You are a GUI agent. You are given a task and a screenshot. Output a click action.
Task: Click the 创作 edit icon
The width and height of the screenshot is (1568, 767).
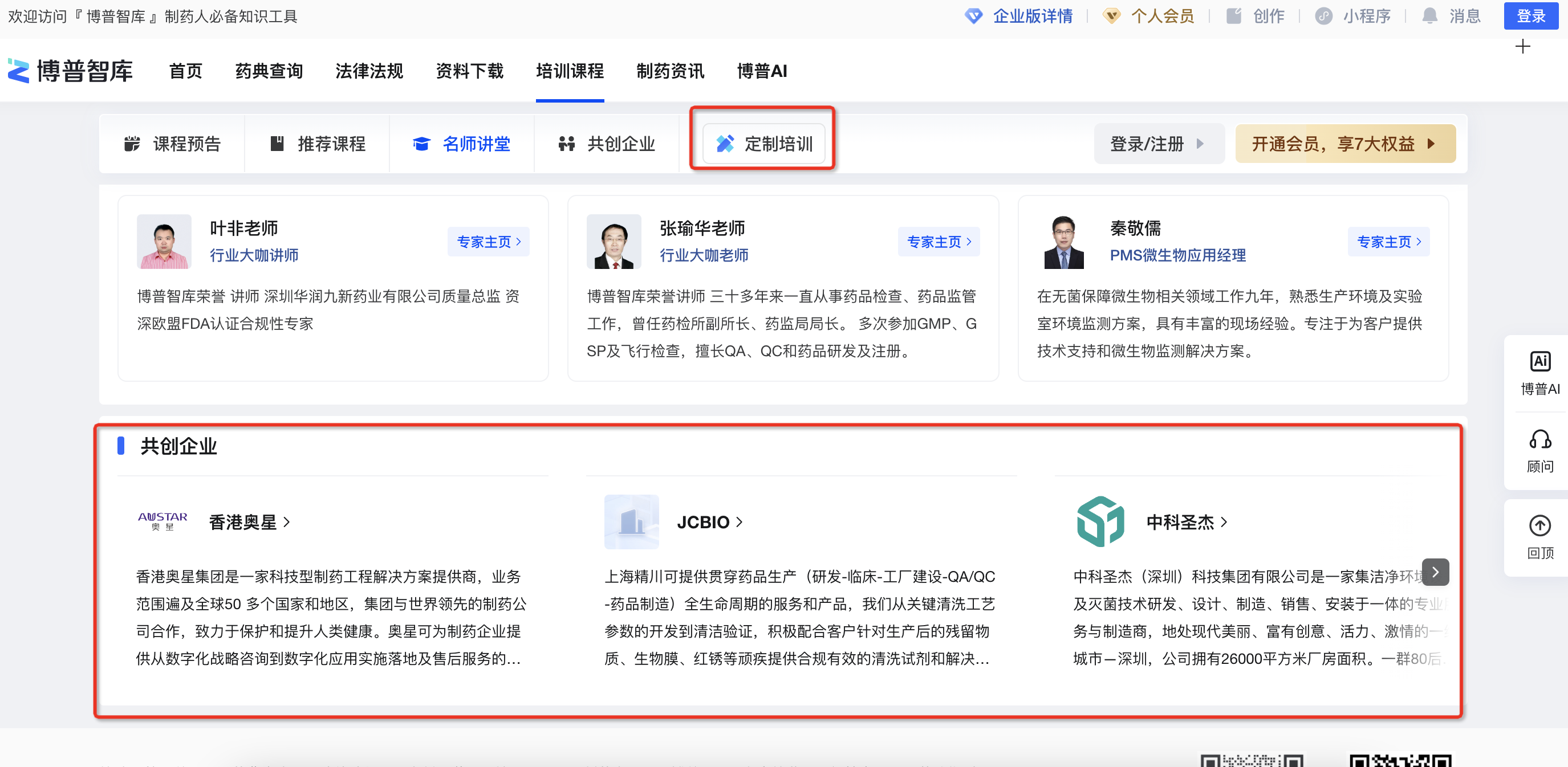(1234, 16)
